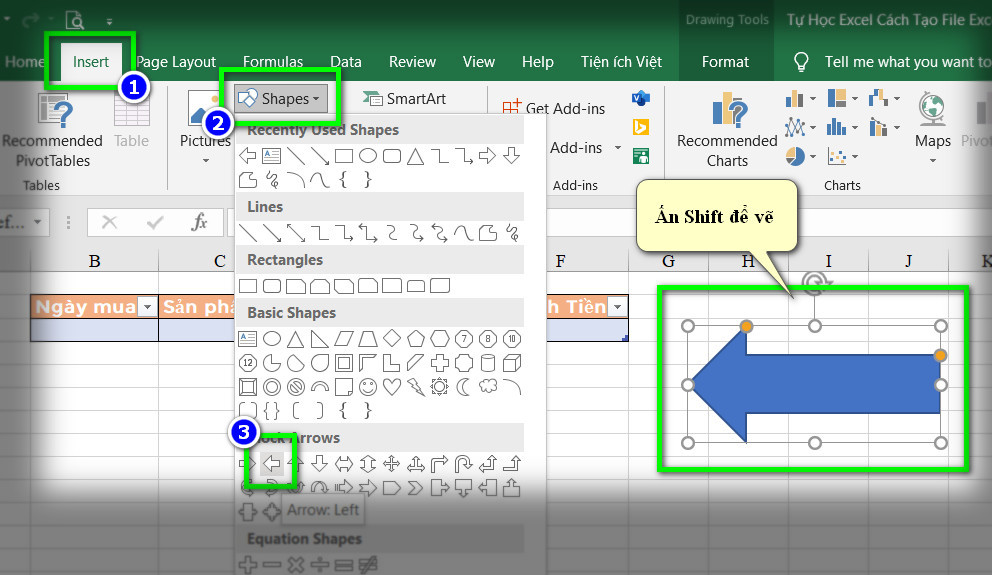Open the Data tab
This screenshot has width=992, height=575.
click(346, 62)
